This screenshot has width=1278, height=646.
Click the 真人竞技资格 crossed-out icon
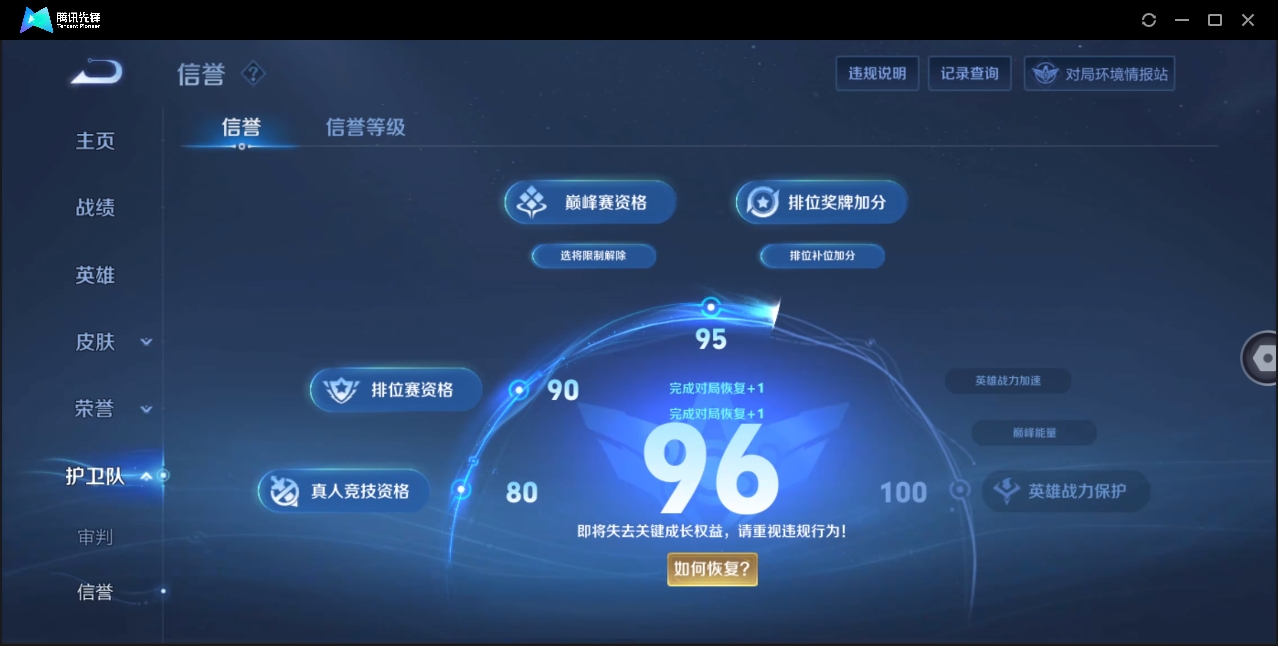pyautogui.click(x=285, y=491)
